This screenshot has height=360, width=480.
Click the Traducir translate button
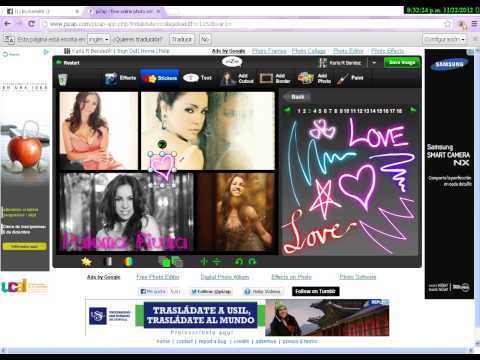point(182,39)
